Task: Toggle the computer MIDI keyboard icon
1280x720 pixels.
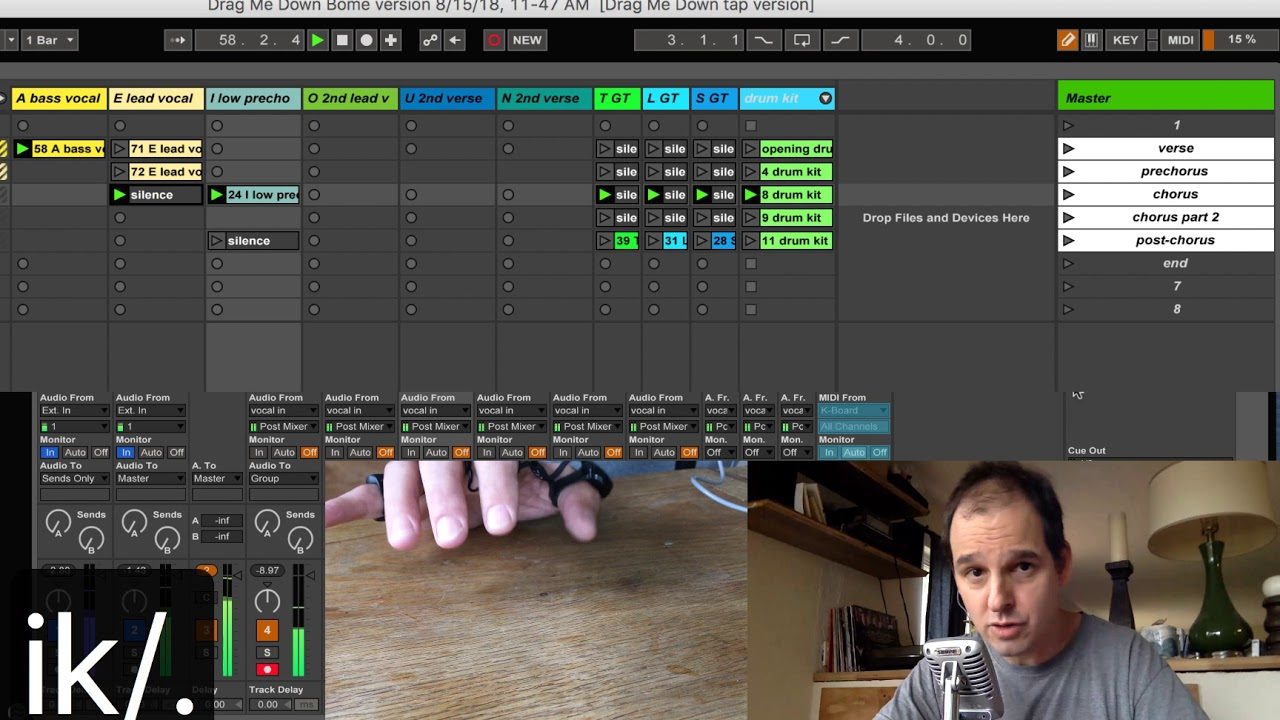Action: tap(1091, 40)
